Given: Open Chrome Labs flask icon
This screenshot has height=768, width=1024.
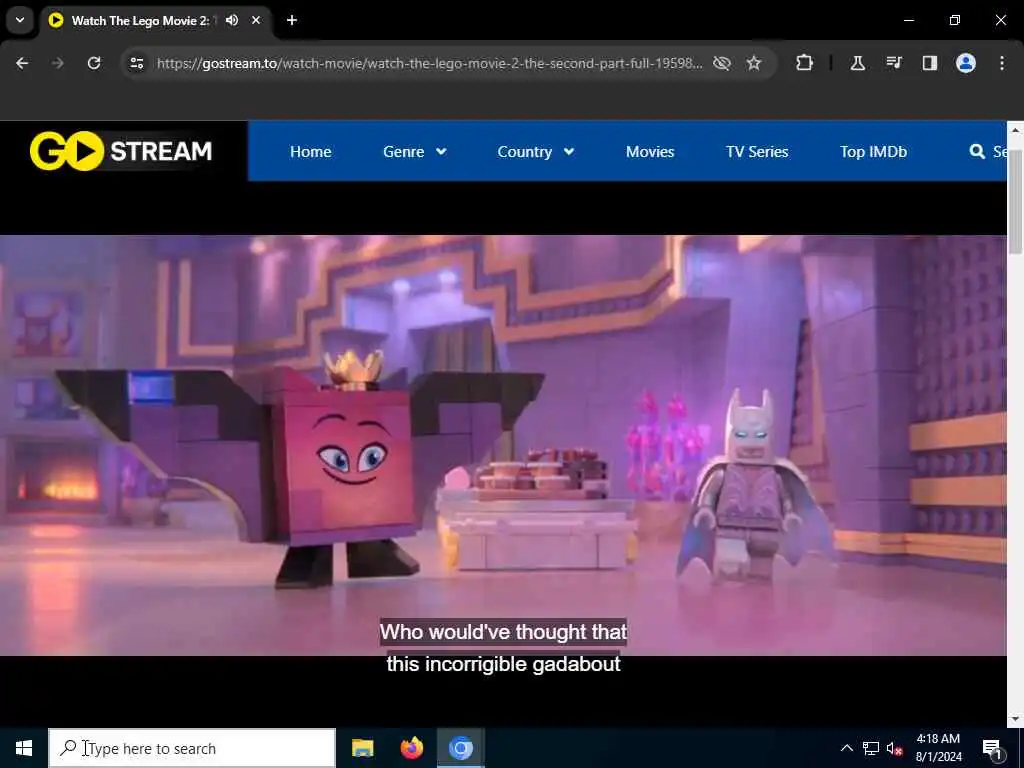Looking at the screenshot, I should coord(857,63).
